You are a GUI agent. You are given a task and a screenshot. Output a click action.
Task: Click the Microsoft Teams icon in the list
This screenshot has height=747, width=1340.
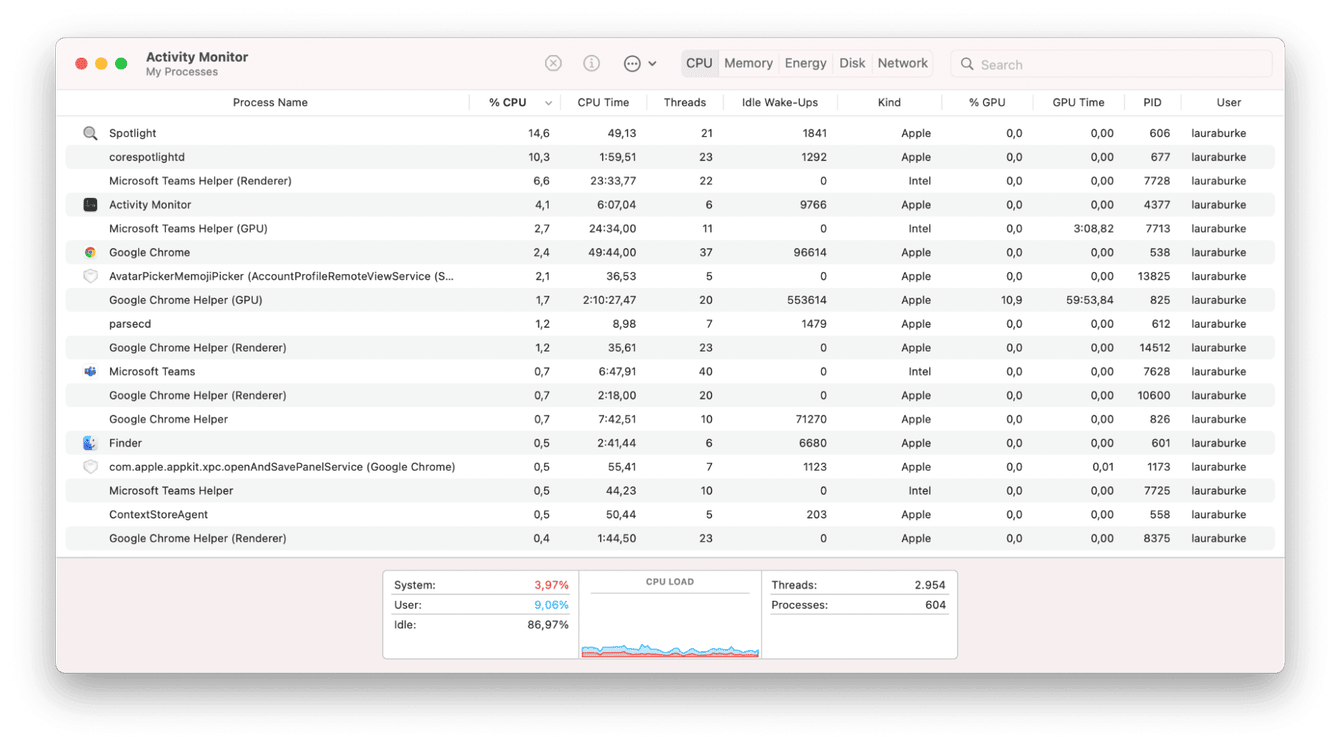coord(89,371)
